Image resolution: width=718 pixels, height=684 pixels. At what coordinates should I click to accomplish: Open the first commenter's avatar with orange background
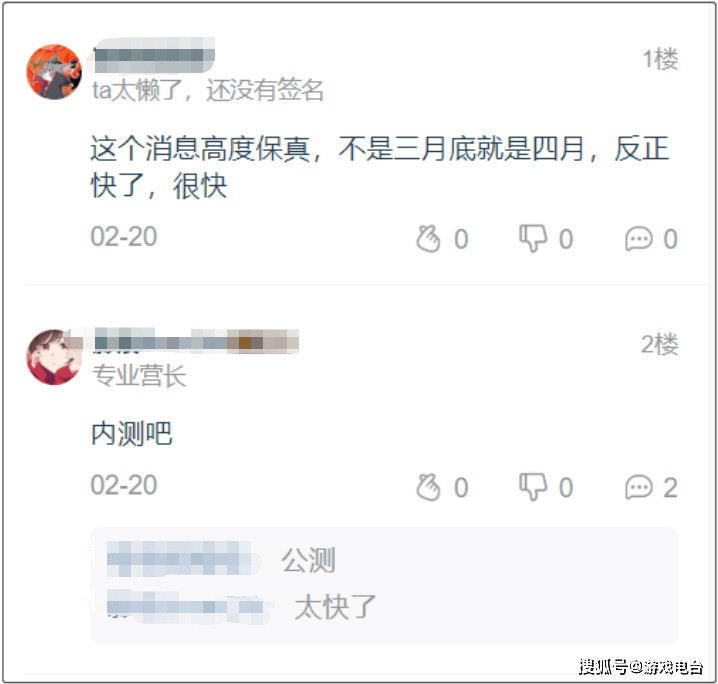click(54, 72)
